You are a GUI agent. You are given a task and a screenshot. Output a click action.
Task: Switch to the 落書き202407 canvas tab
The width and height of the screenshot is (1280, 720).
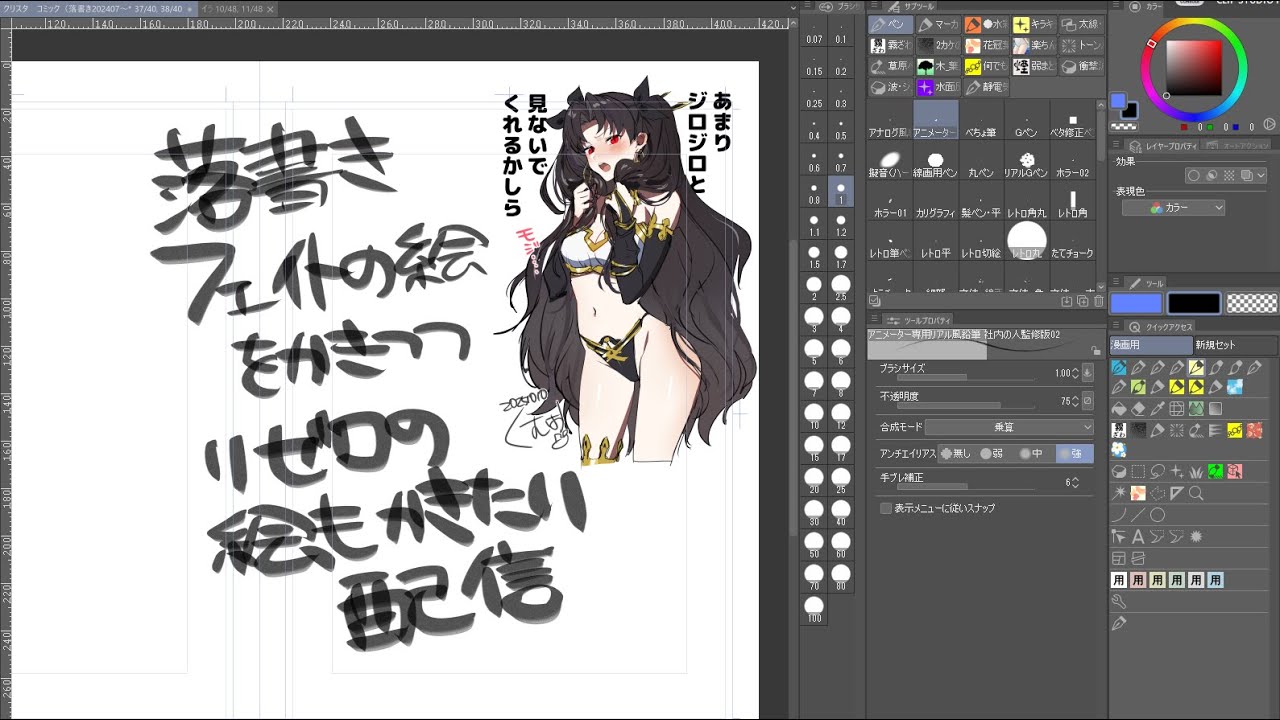(x=98, y=8)
